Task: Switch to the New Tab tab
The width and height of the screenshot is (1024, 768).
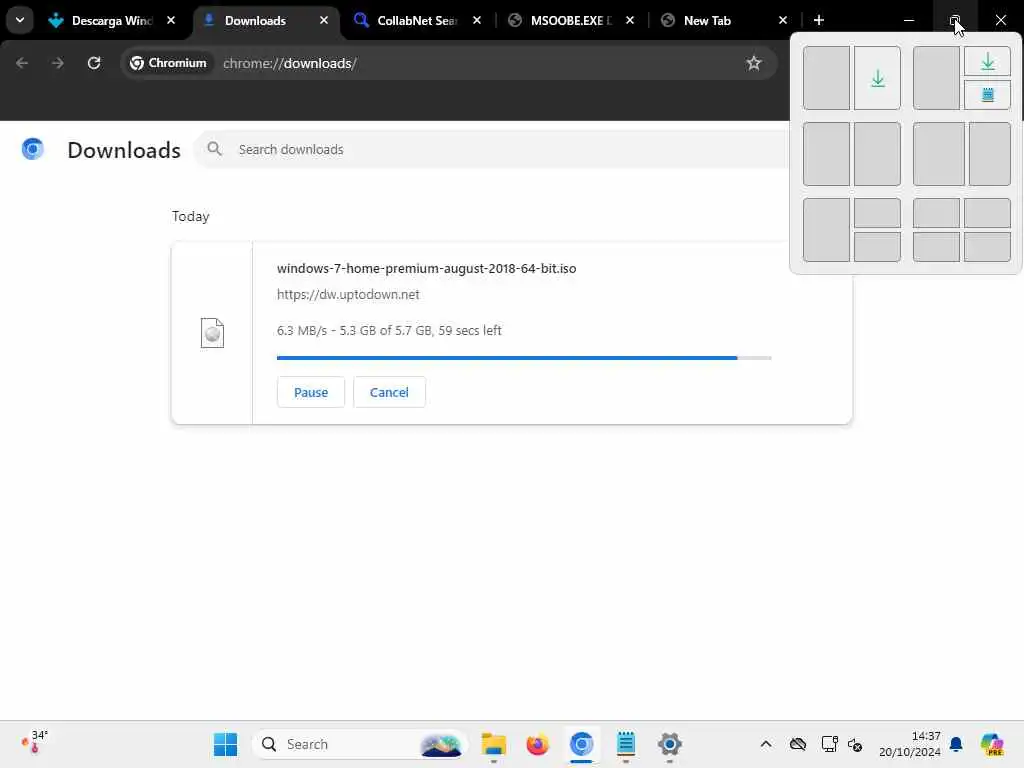Action: pos(725,21)
